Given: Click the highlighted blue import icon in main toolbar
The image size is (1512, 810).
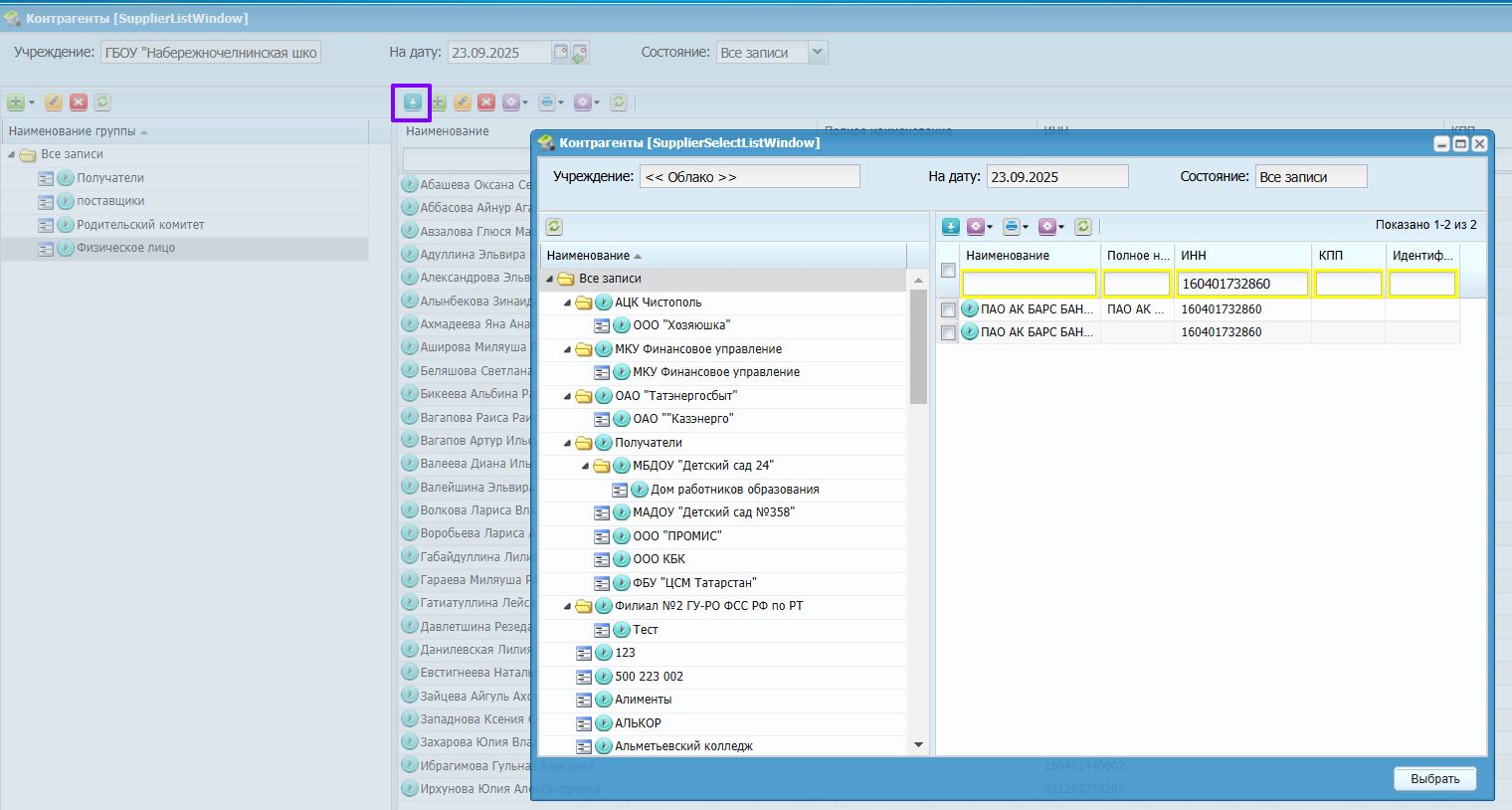Looking at the screenshot, I should 412,102.
